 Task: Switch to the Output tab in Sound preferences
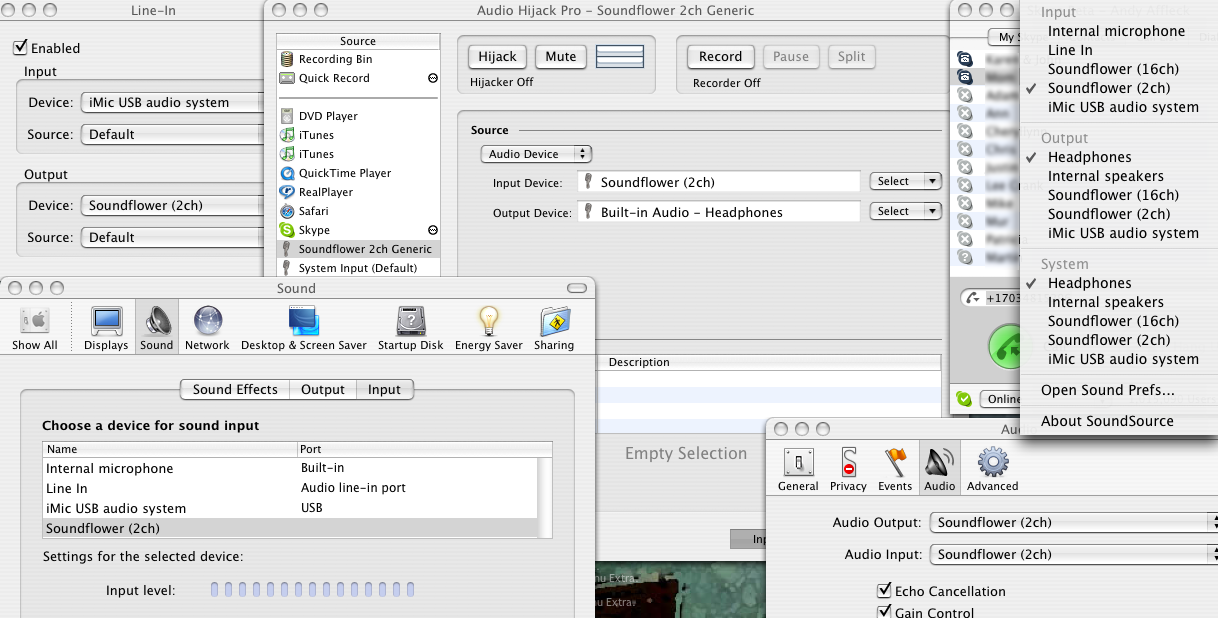(x=323, y=390)
